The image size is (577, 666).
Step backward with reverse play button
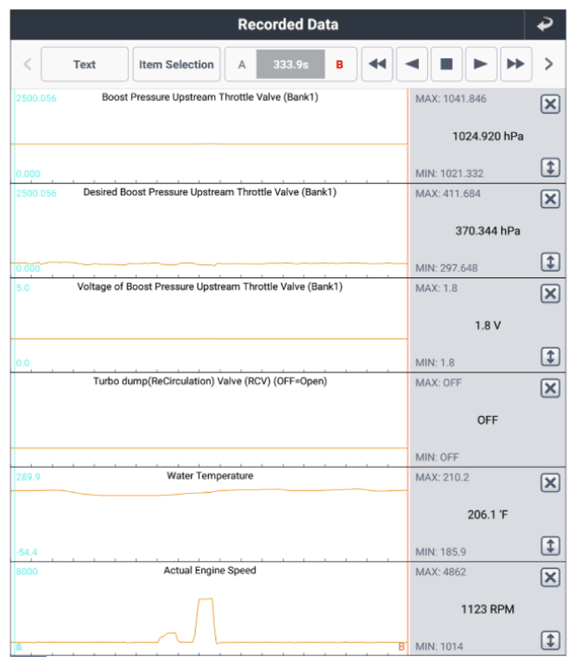[412, 64]
